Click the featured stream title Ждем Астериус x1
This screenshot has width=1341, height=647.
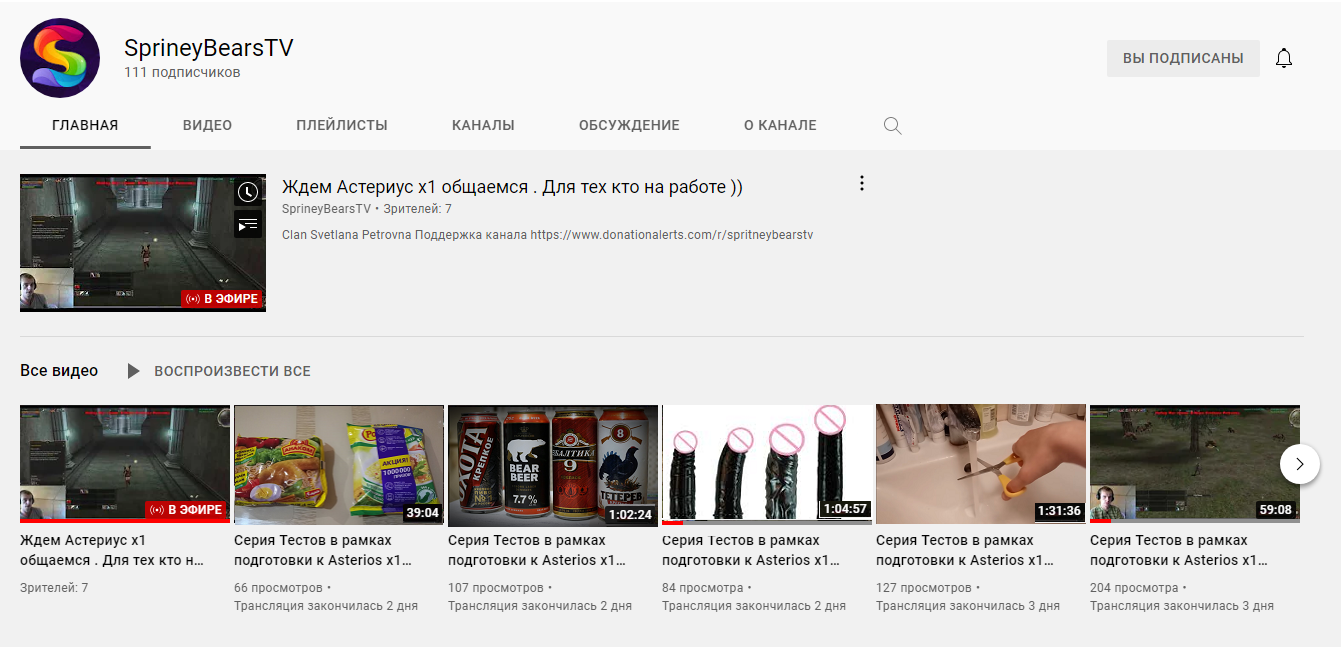click(512, 187)
